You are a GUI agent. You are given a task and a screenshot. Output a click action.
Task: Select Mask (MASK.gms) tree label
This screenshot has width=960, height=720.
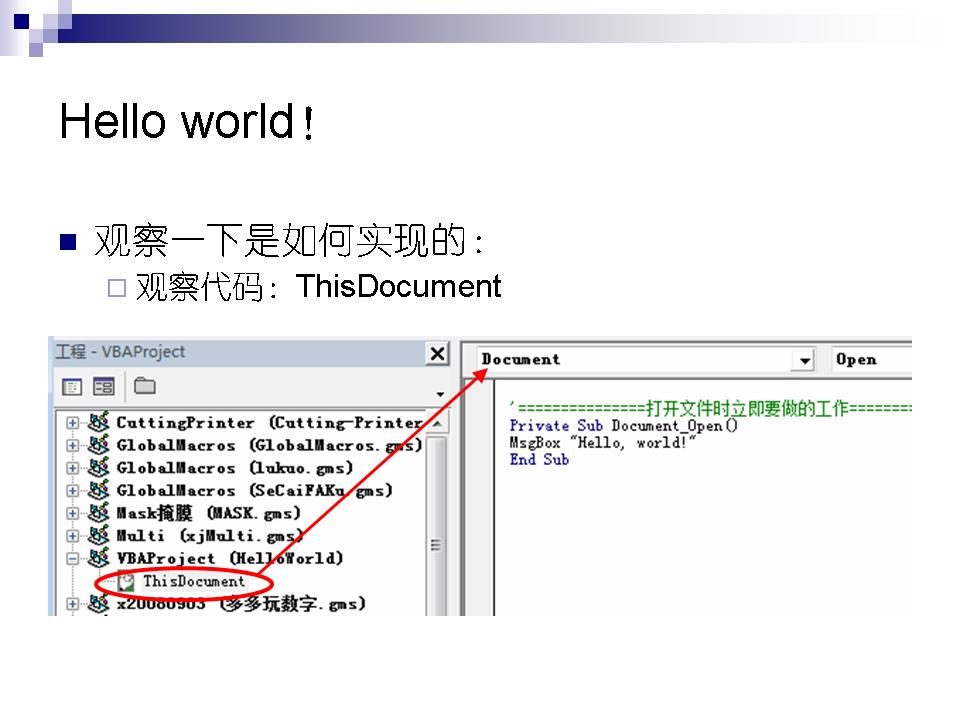[208, 513]
